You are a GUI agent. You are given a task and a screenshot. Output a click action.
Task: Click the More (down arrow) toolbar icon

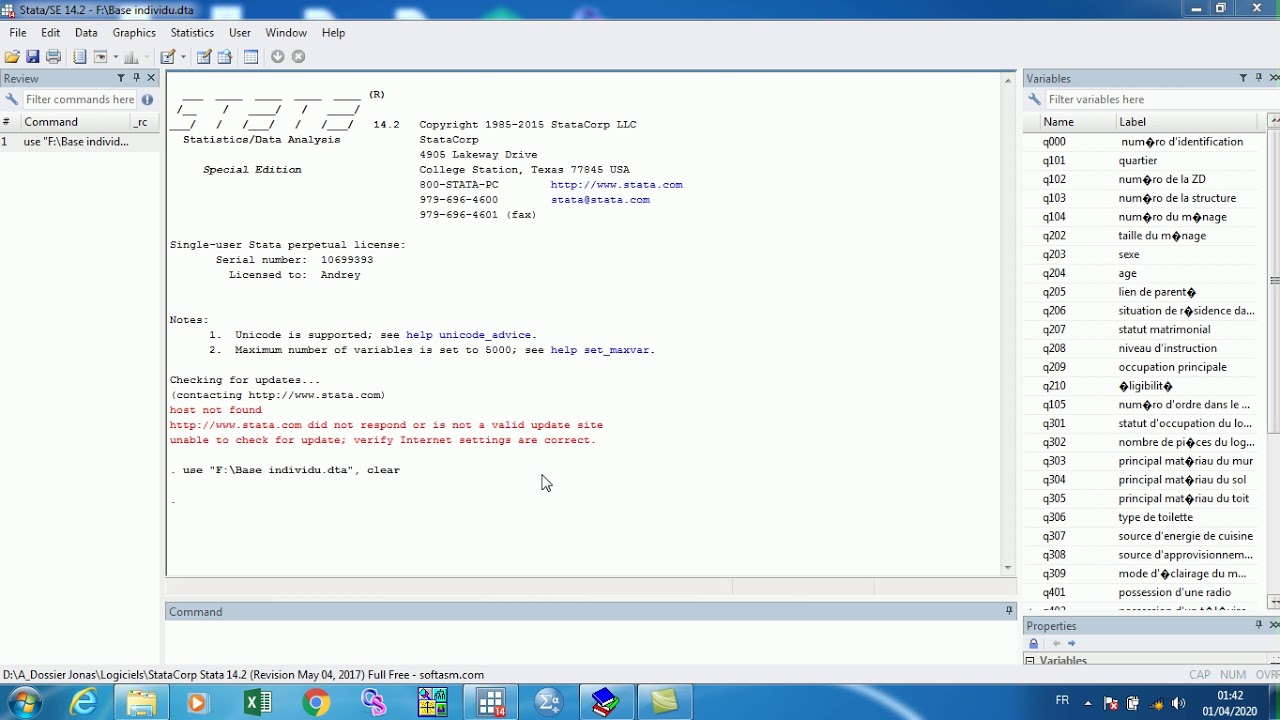tap(277, 57)
